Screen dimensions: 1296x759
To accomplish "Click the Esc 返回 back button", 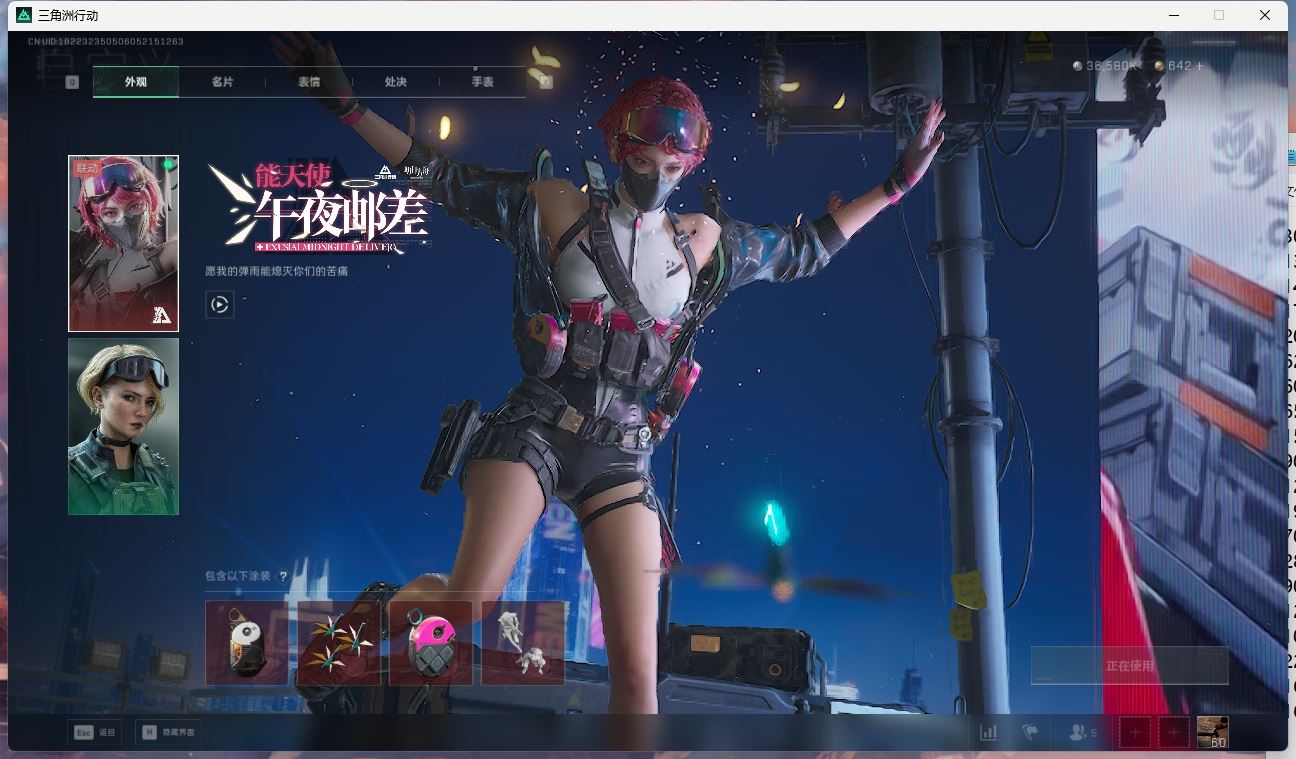I will (93, 732).
